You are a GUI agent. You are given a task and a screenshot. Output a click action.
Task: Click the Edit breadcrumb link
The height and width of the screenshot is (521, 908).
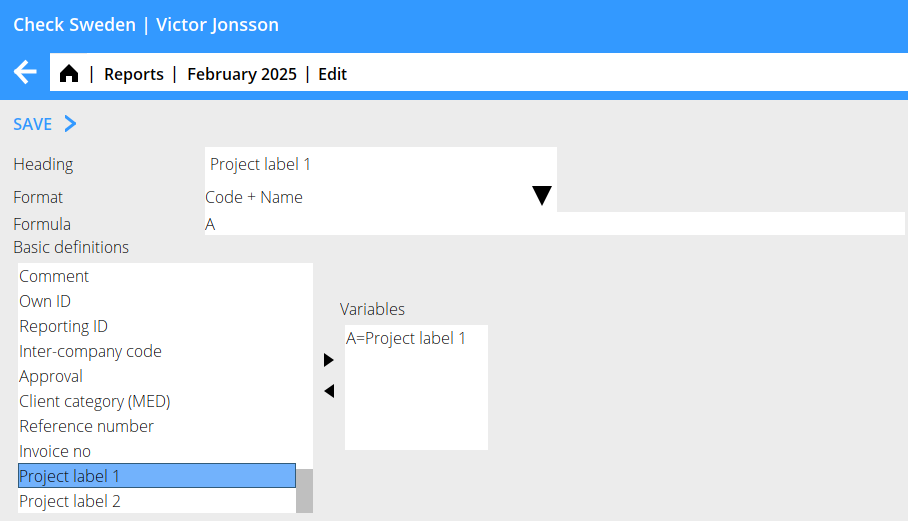pyautogui.click(x=332, y=74)
